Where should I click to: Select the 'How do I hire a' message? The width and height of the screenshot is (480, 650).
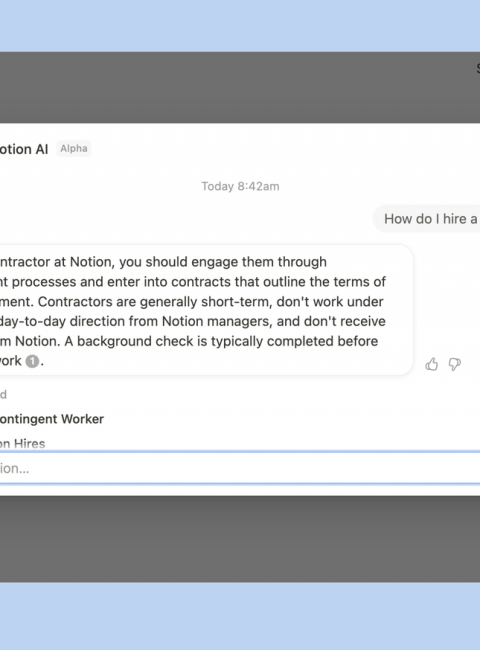pyautogui.click(x=427, y=218)
